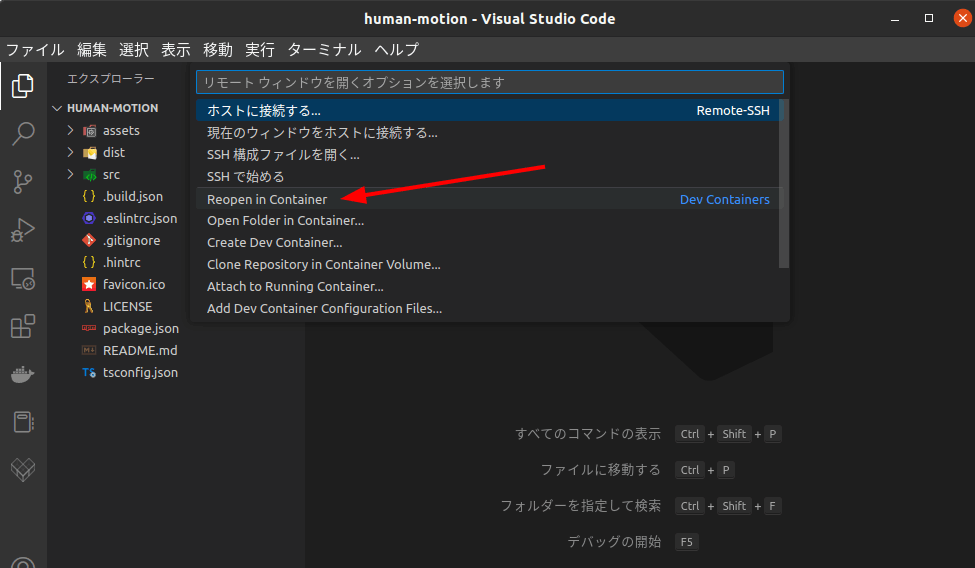The width and height of the screenshot is (975, 568).
Task: Click すべてのコマンドの表示 welcome shortcut
Action: 588,434
